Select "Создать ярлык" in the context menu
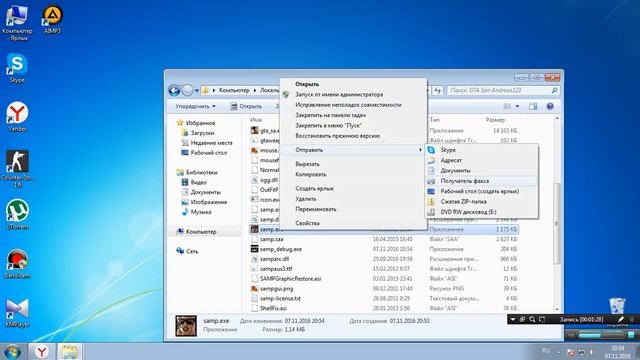640x360 pixels. tap(353, 189)
